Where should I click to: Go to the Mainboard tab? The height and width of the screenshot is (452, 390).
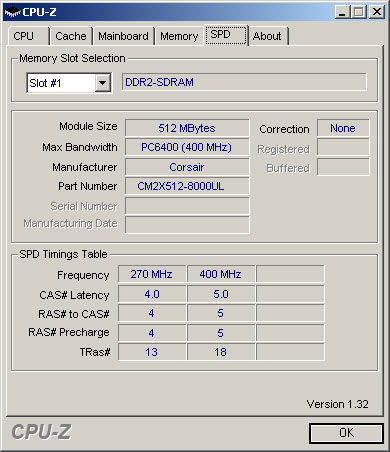(123, 36)
